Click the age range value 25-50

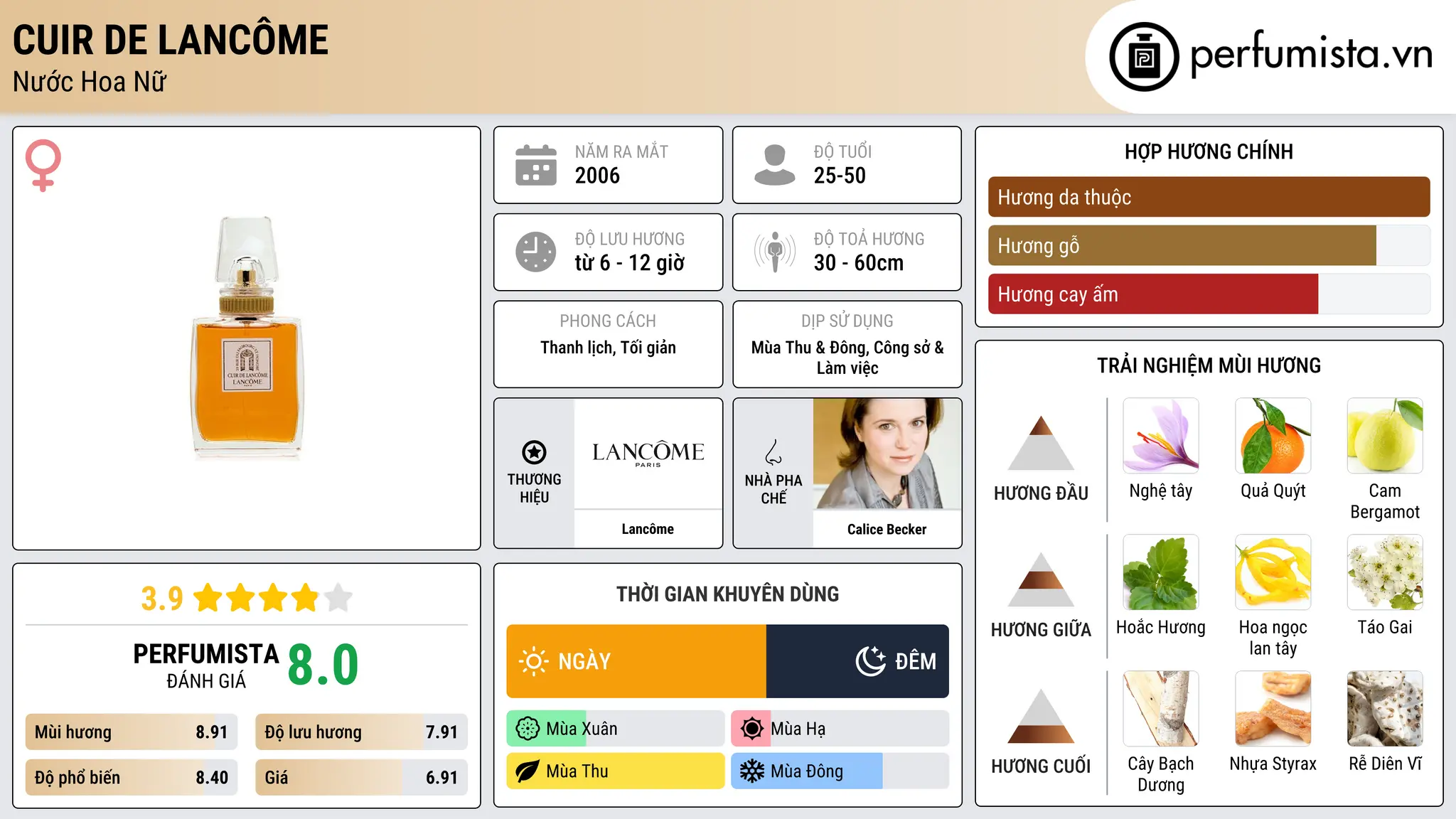coord(840,176)
